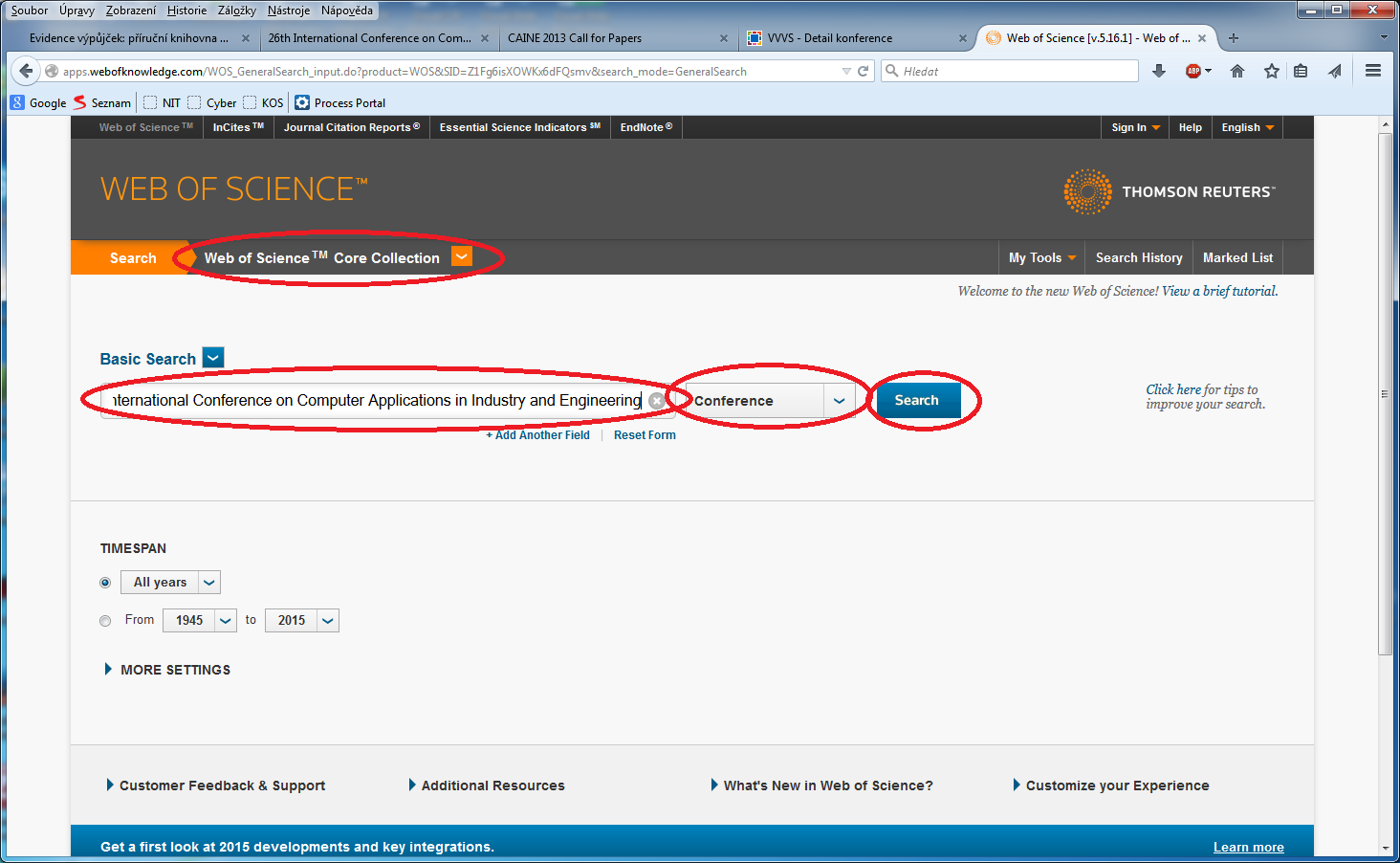
Task: Open the NIT bookmark folder
Action: pos(162,102)
